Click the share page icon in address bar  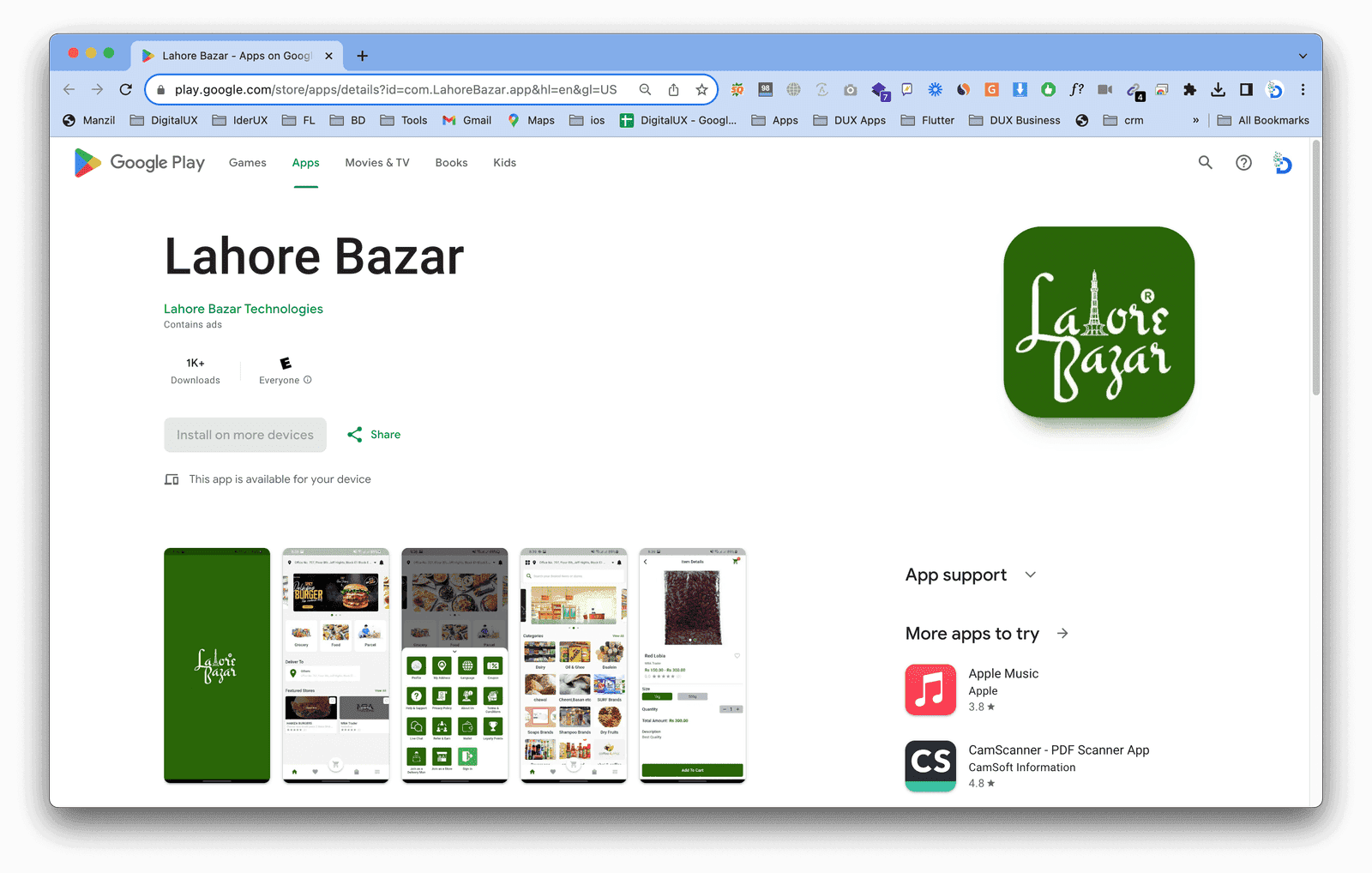click(x=673, y=89)
